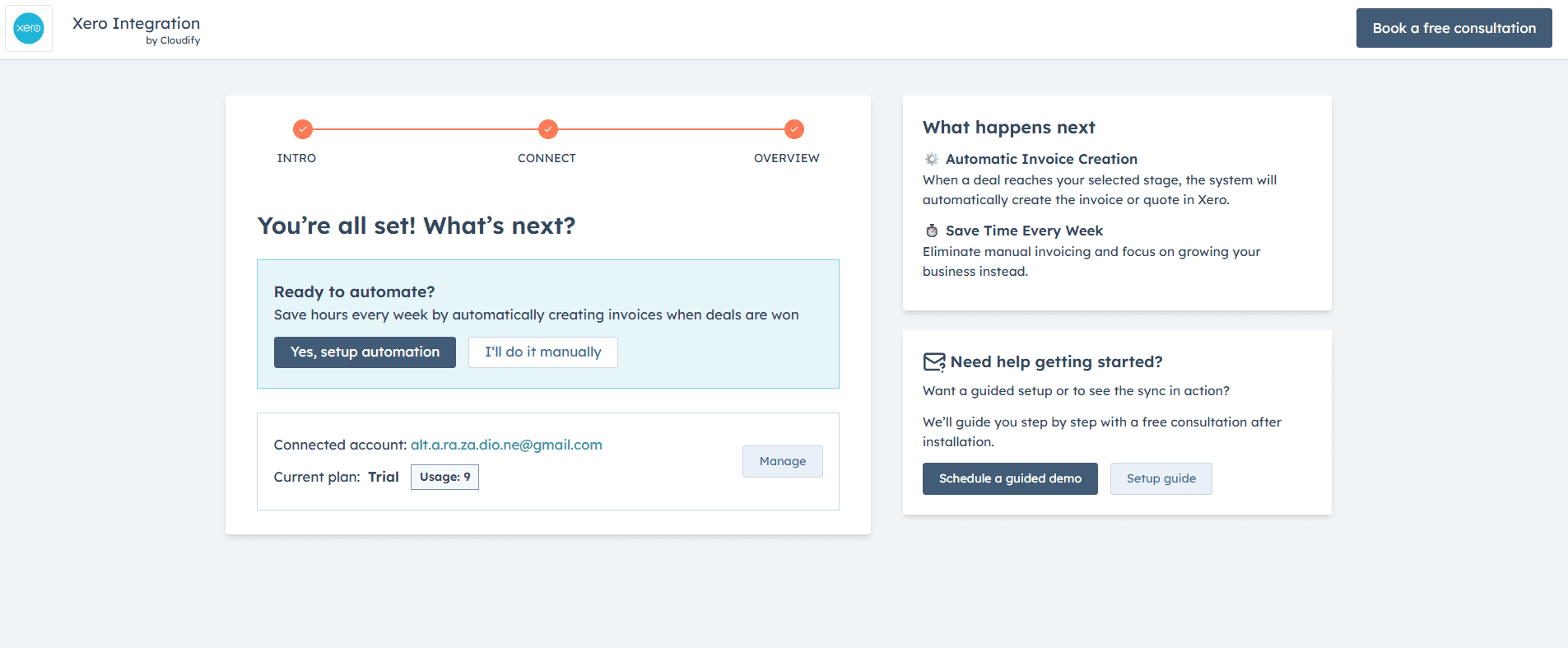
Task: Click the 'by Cloudify' subtitle
Action: (x=173, y=40)
